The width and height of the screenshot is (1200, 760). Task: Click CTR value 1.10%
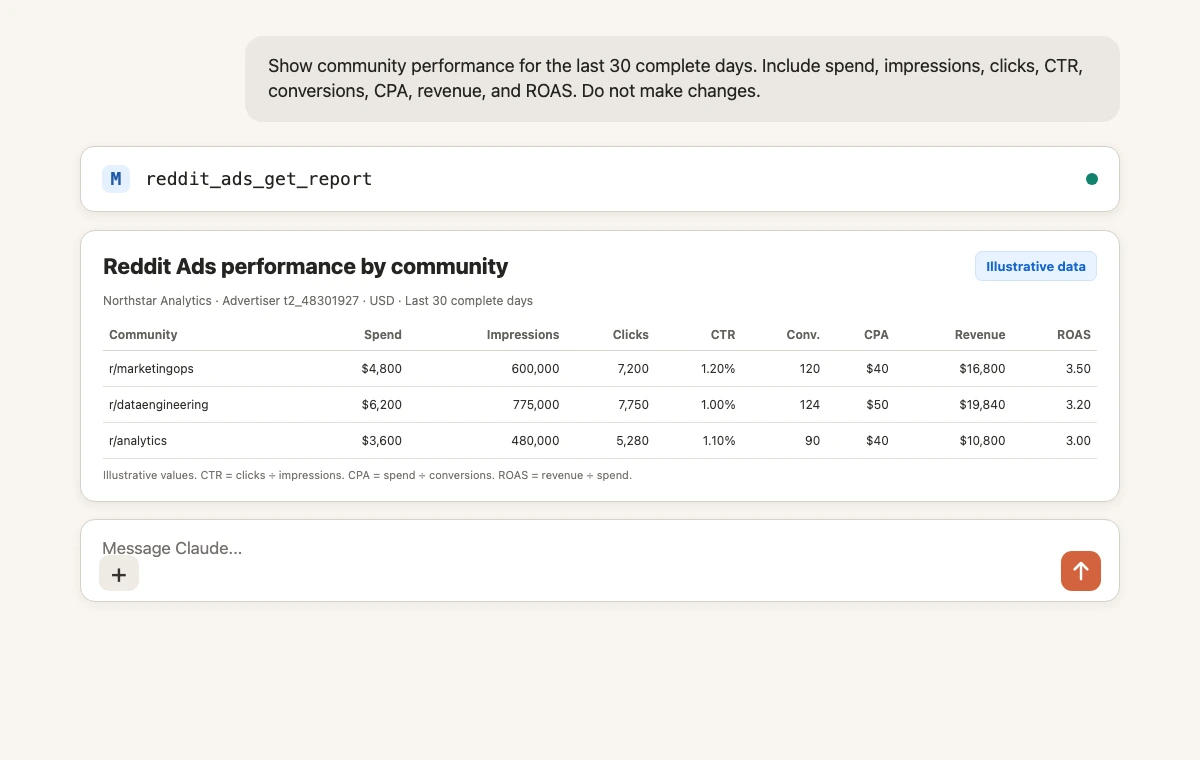click(718, 441)
